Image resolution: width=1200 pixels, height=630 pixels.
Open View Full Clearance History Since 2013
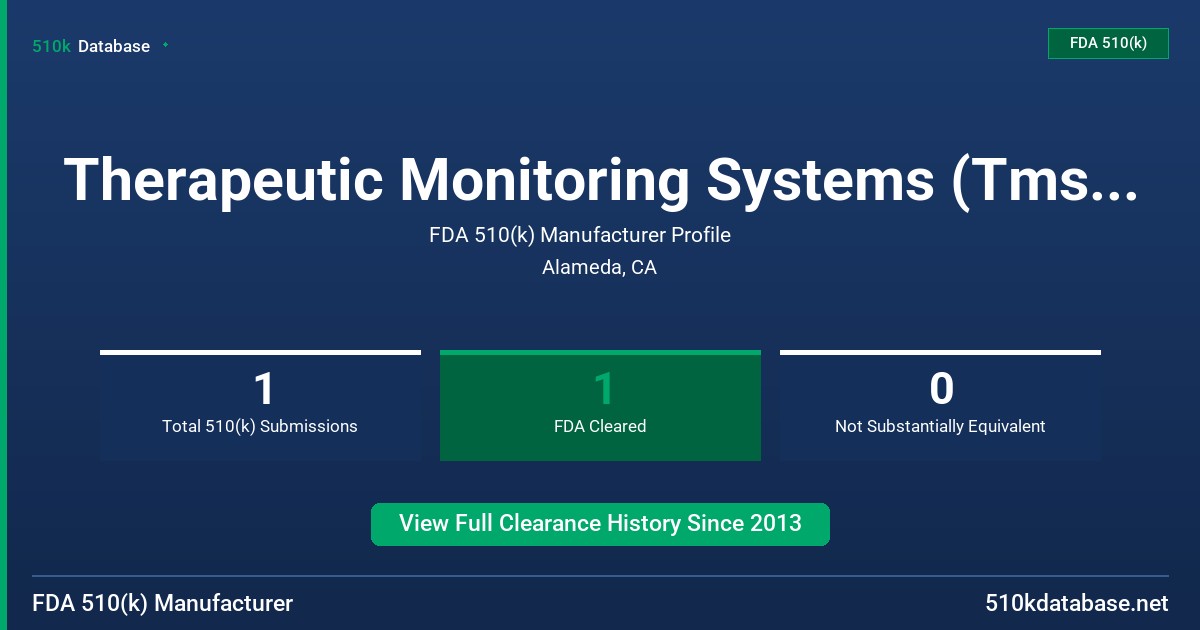pos(600,524)
